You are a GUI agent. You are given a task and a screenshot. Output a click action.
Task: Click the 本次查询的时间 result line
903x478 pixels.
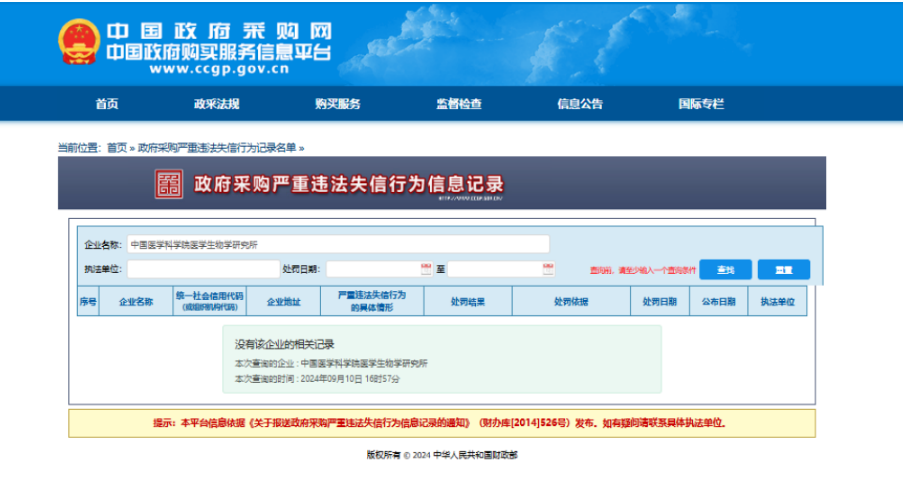[x=317, y=379]
